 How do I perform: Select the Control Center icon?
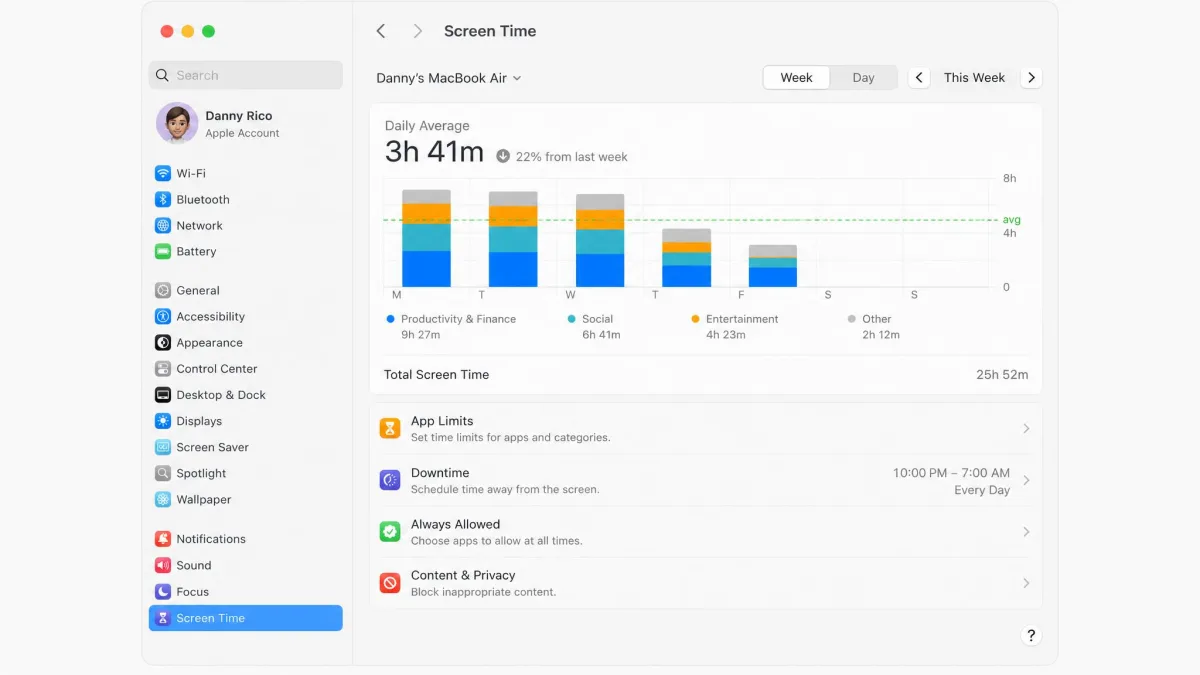coord(163,368)
